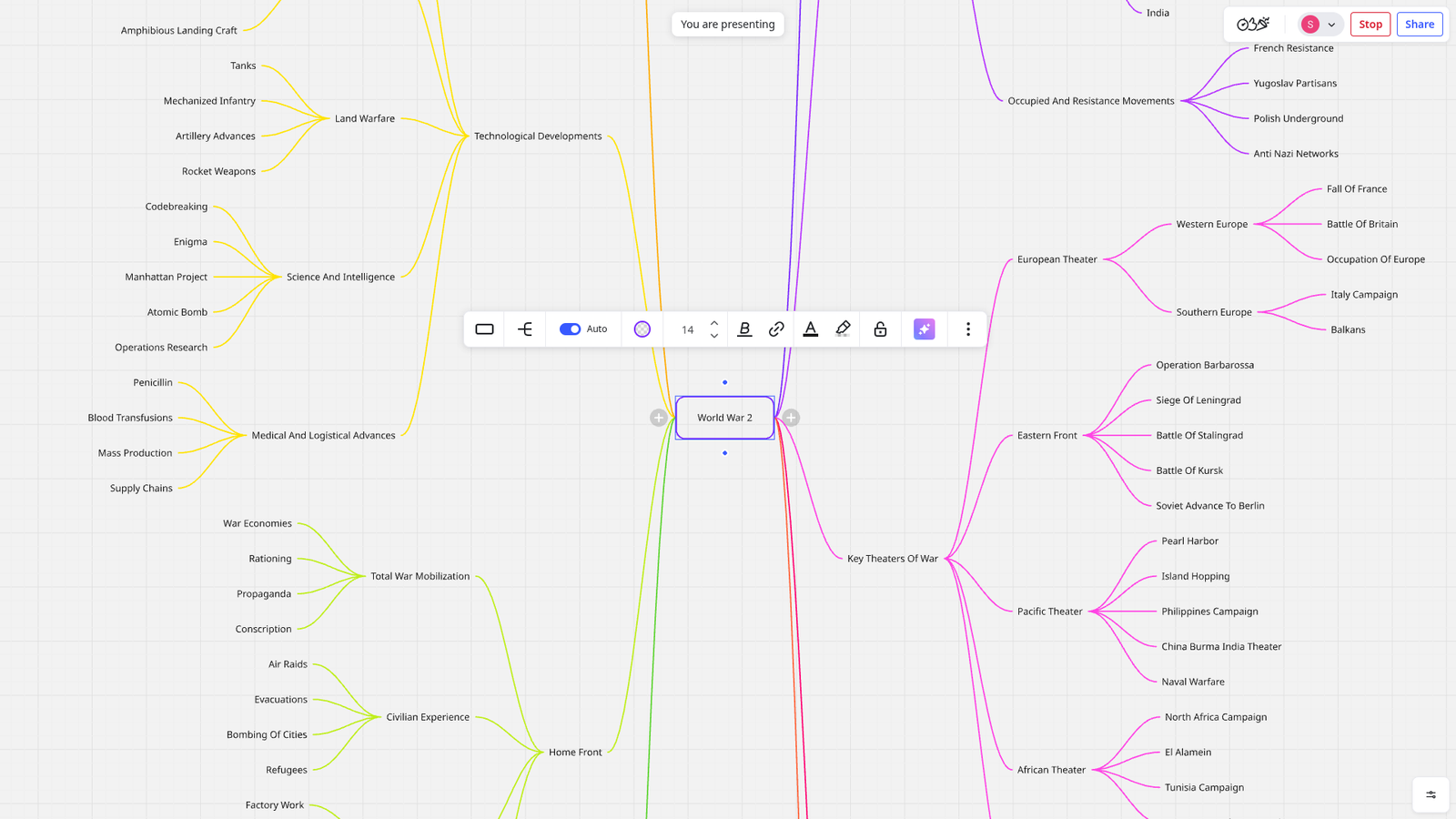Image resolution: width=1456 pixels, height=819 pixels.
Task: Change the node shape with the rectangle icon
Action: pyautogui.click(x=484, y=329)
